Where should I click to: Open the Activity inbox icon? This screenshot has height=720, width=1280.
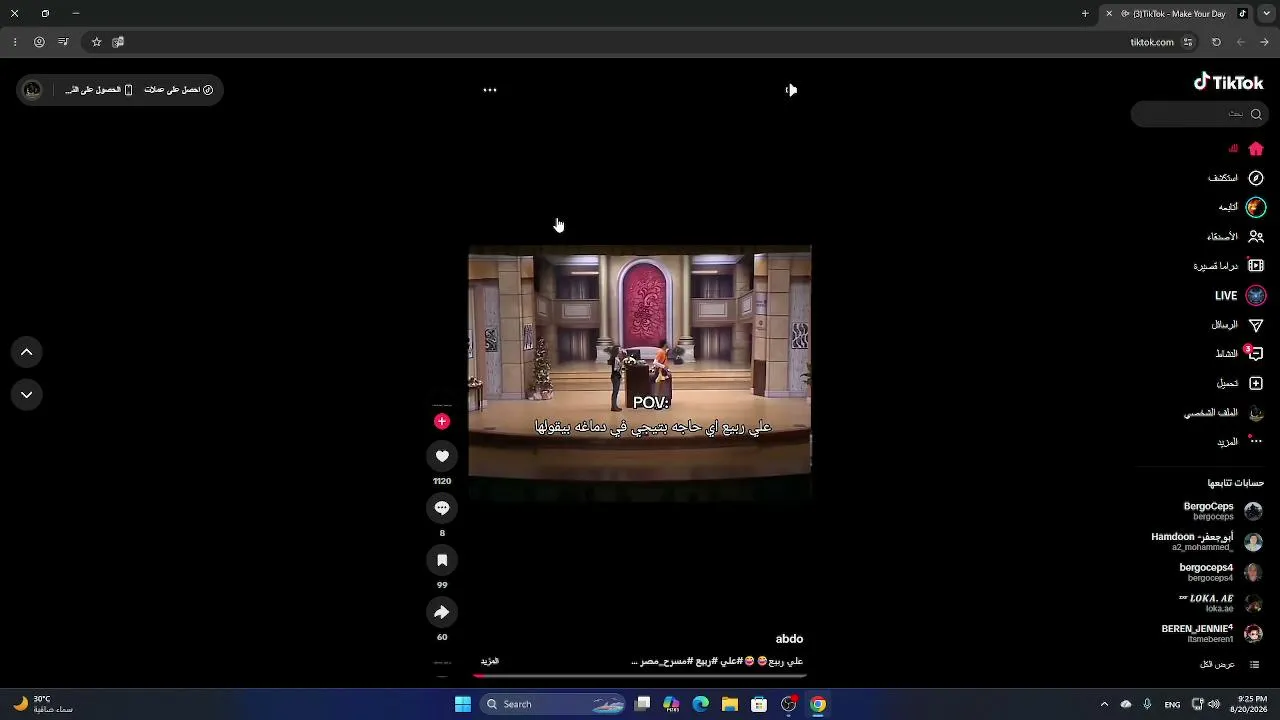coord(1256,354)
